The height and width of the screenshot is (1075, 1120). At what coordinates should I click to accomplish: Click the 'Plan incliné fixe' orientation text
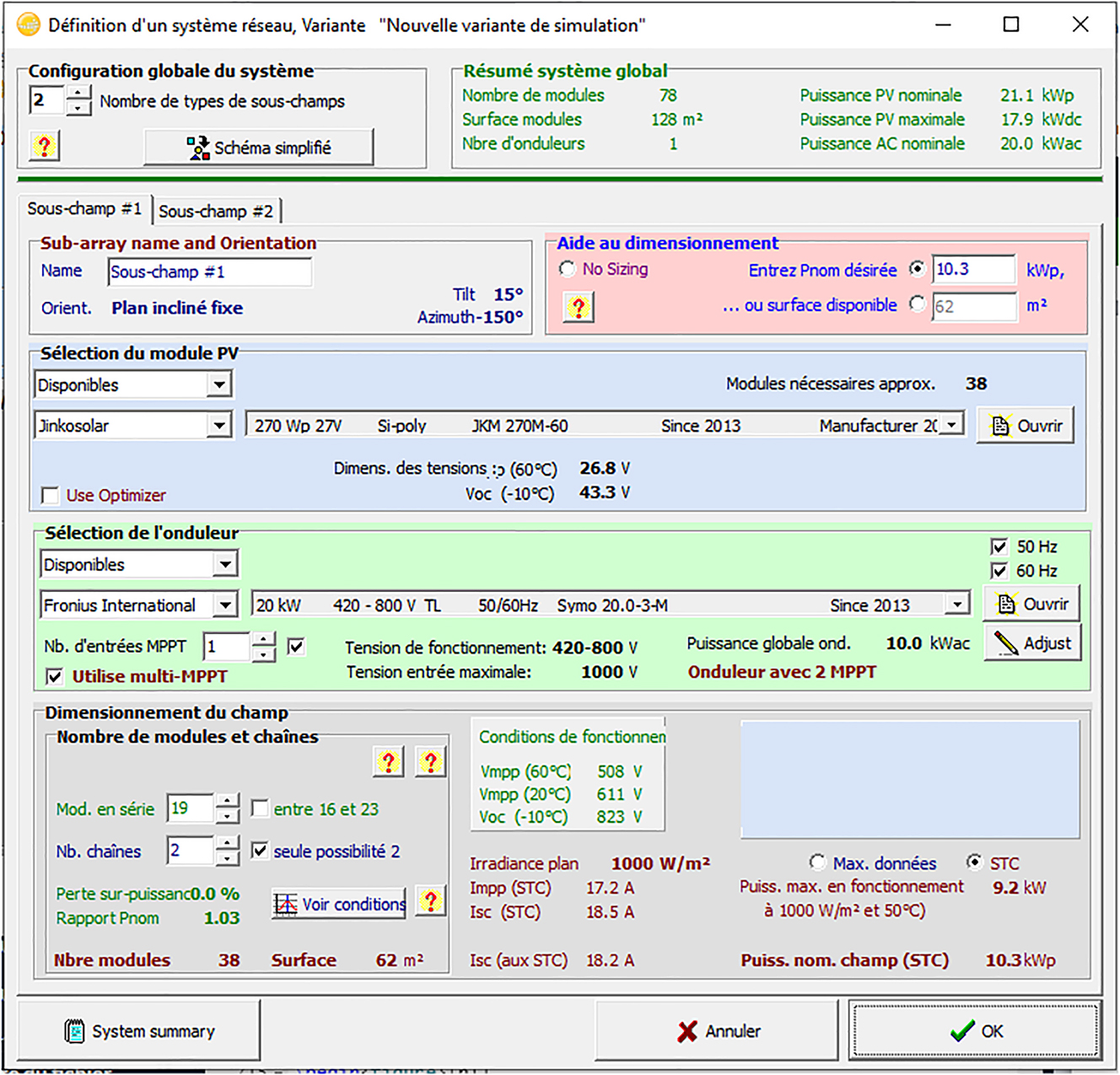pyautogui.click(x=177, y=308)
